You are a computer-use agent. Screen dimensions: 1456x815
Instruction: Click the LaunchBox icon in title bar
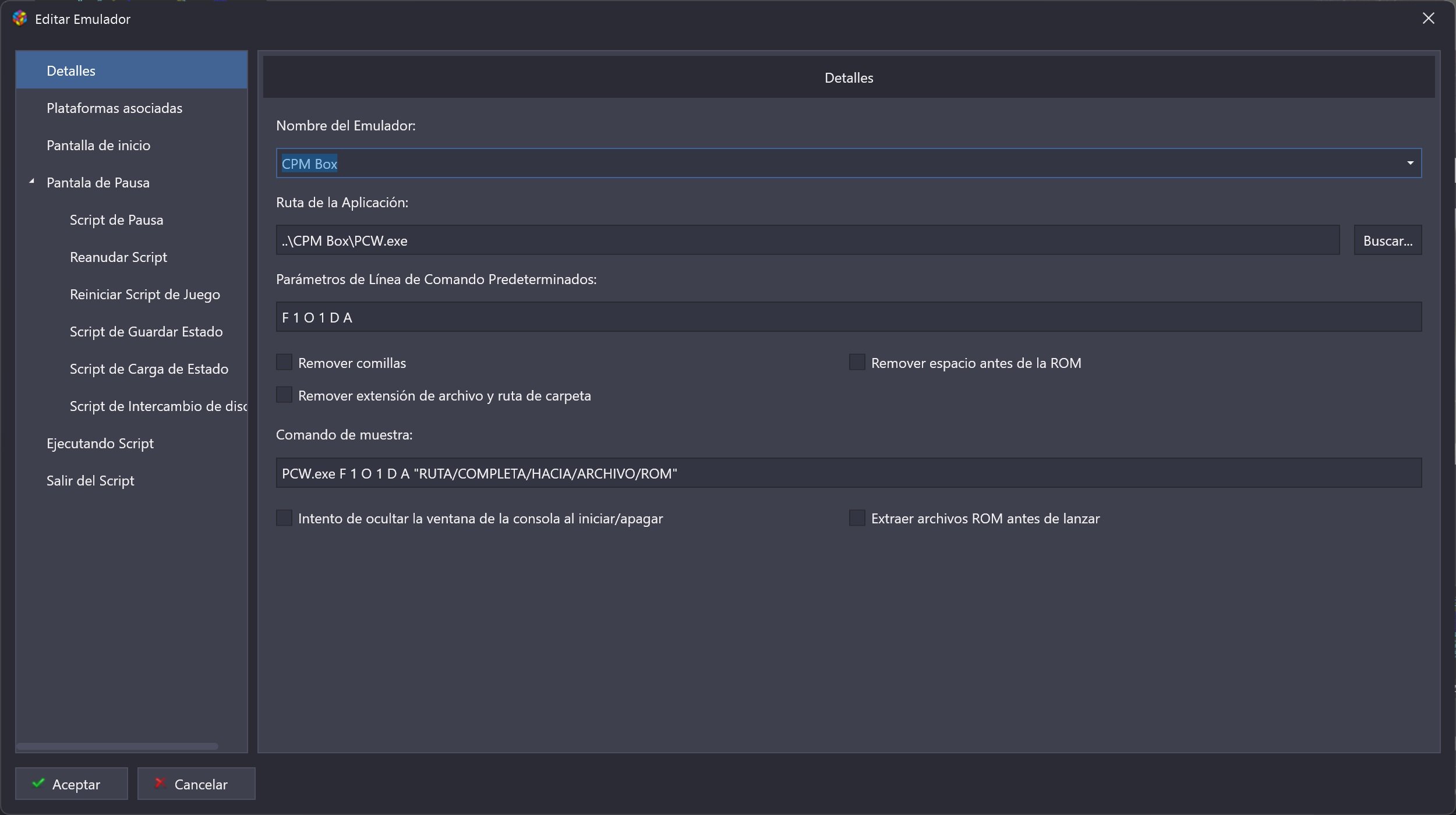[20, 19]
